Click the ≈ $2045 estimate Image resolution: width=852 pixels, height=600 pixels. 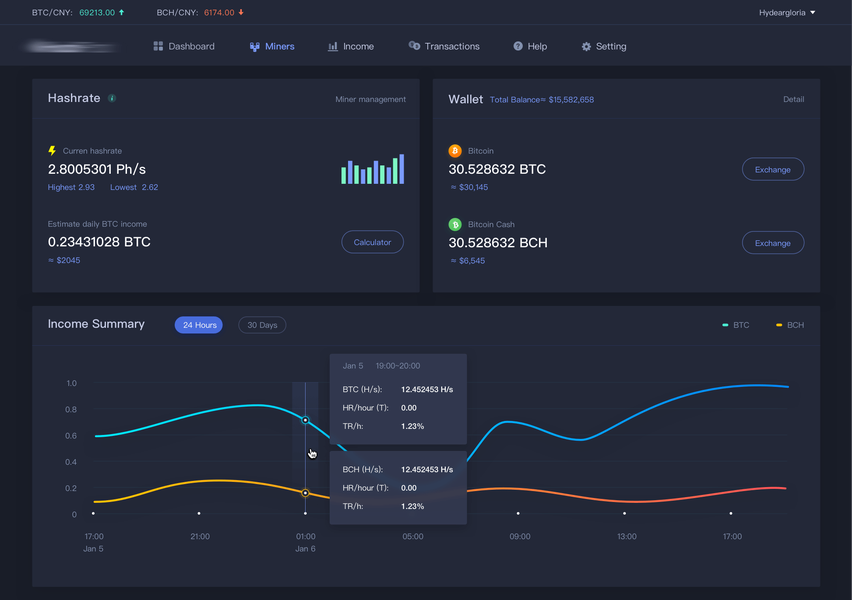(64, 260)
